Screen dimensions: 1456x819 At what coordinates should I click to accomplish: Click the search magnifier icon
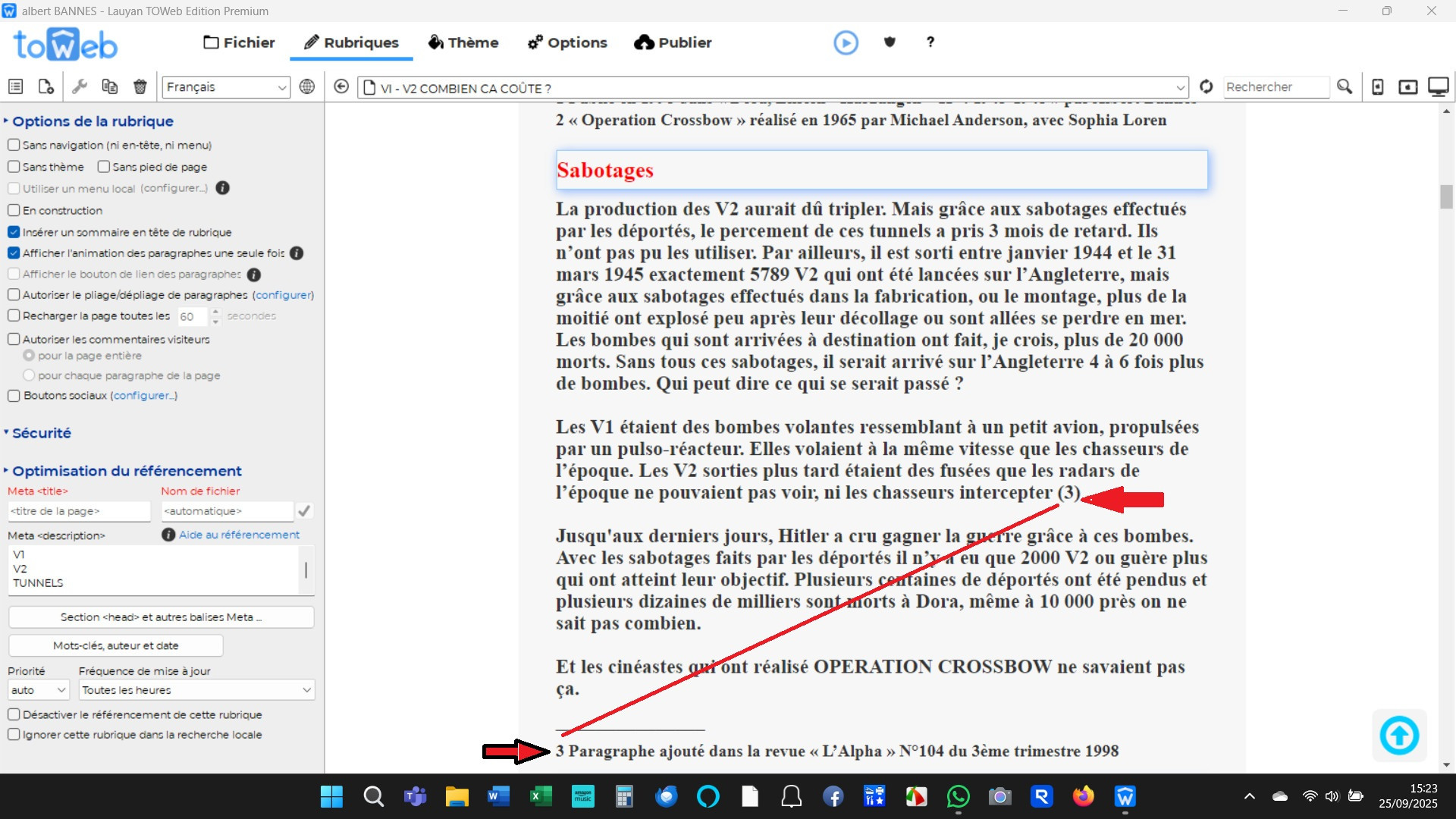pos(1345,86)
